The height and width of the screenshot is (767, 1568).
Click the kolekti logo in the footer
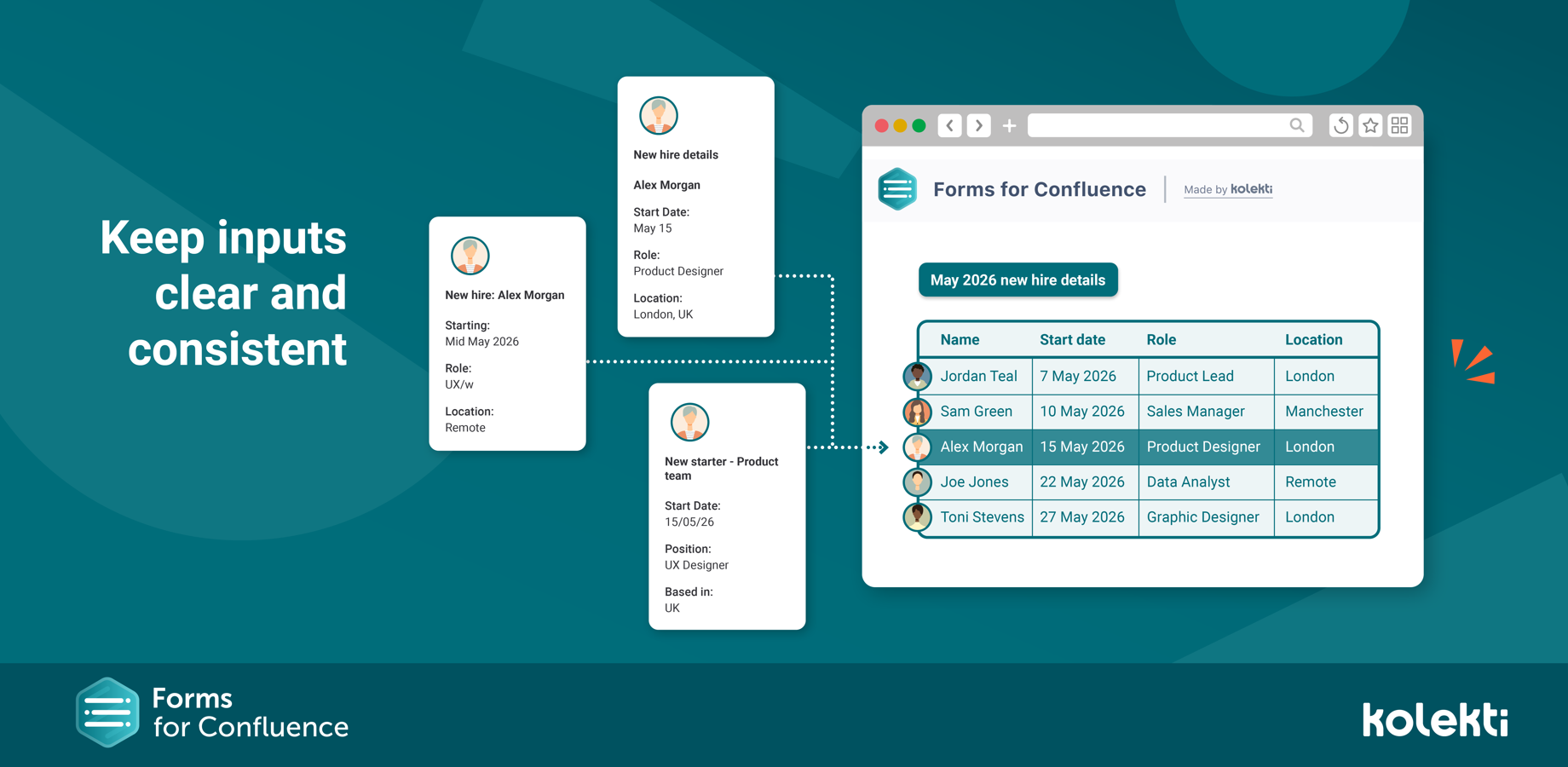[x=1436, y=719]
